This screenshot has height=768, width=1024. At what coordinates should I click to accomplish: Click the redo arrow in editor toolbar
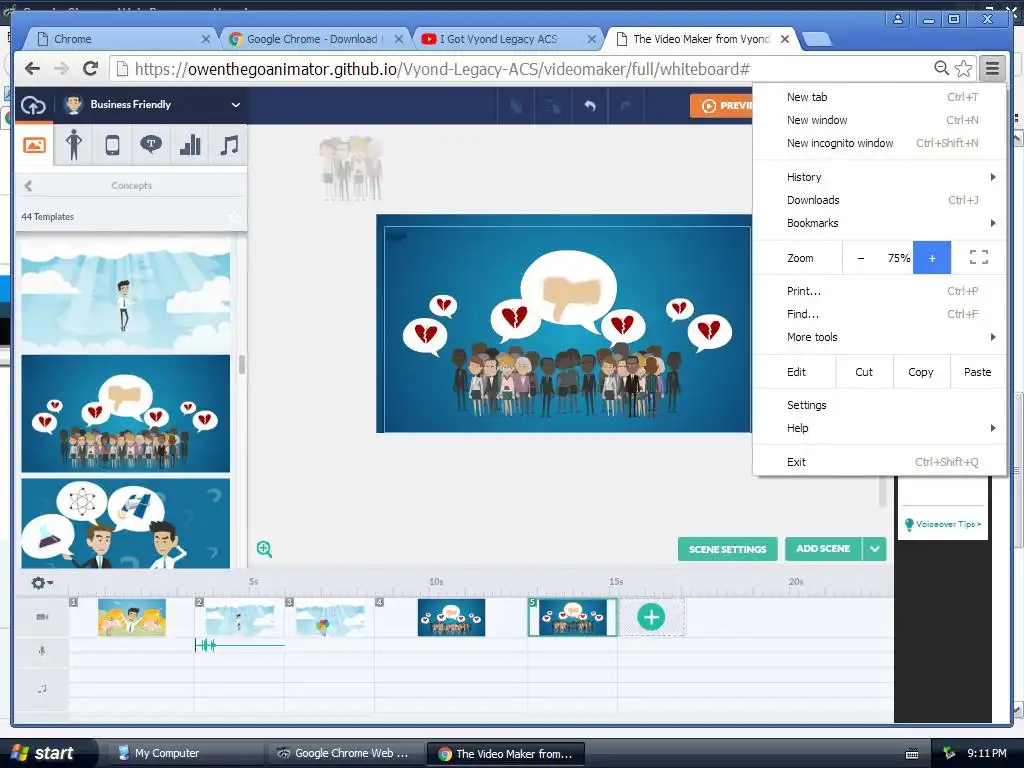coord(626,105)
